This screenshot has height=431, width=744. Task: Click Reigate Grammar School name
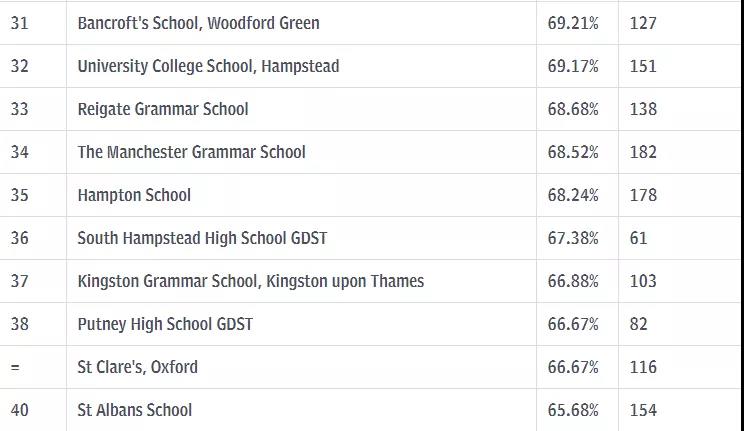tap(163, 109)
